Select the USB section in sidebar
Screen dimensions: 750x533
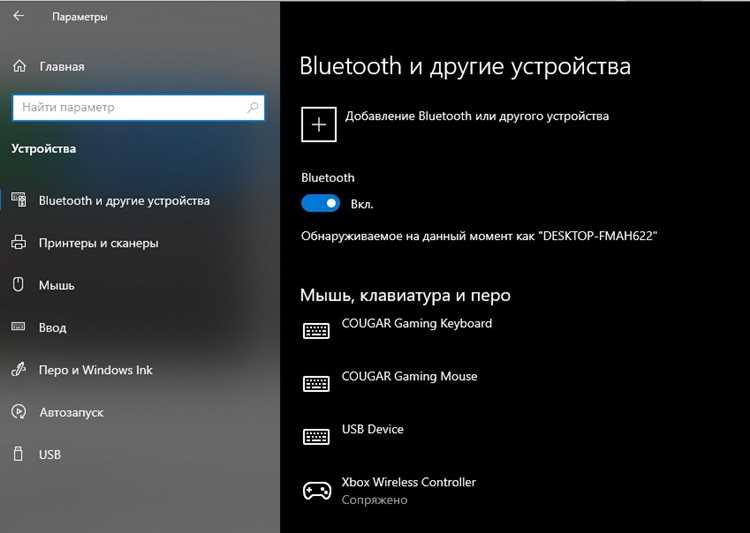point(49,455)
